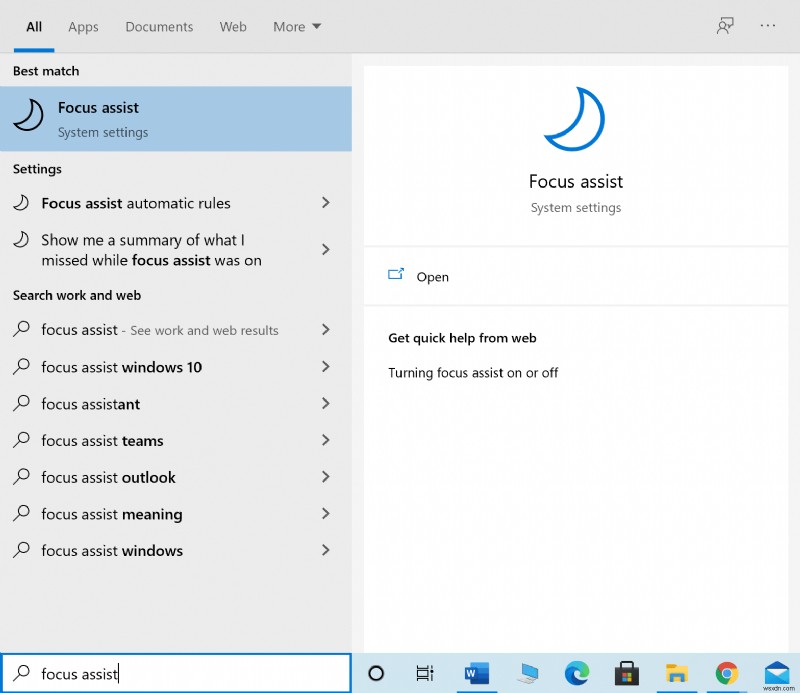Expand arrow beside Focus assist automatic rules

pos(325,203)
